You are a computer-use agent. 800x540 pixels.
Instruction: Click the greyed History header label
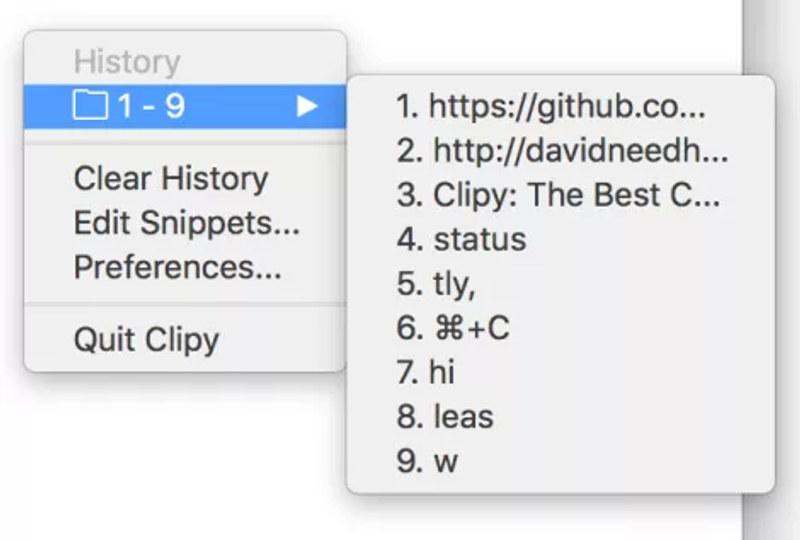tap(127, 62)
